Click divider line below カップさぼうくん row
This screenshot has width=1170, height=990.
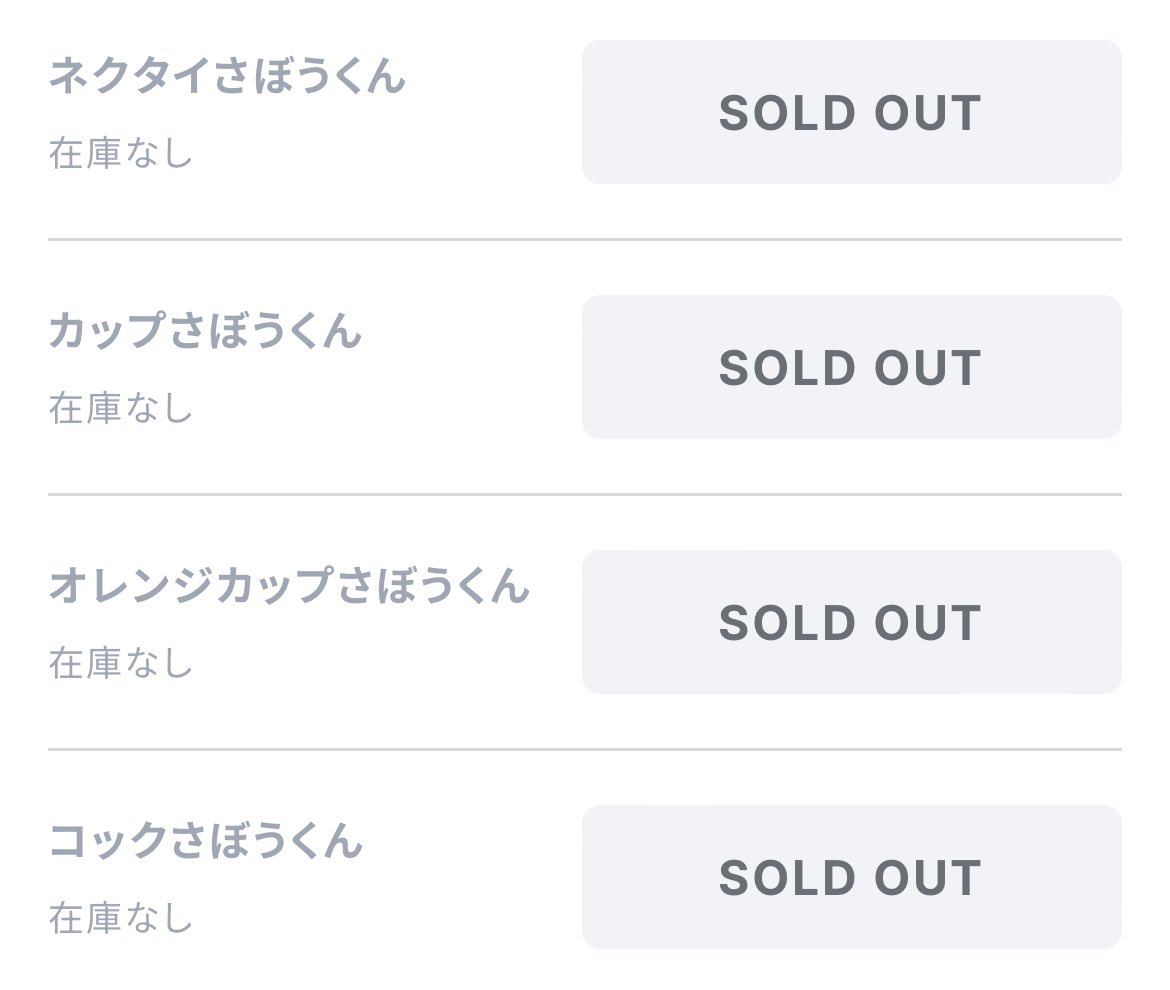tap(585, 495)
